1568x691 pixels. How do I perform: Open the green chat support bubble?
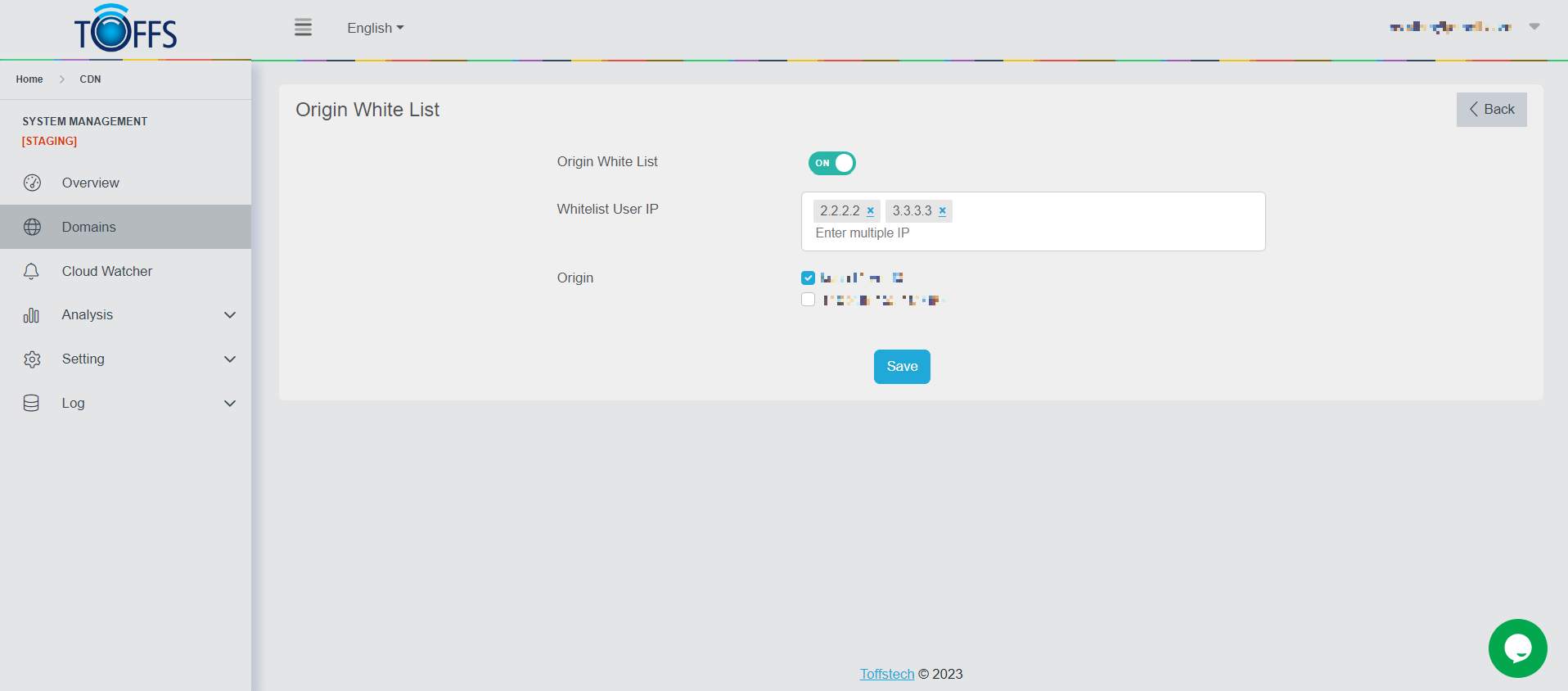[1517, 648]
